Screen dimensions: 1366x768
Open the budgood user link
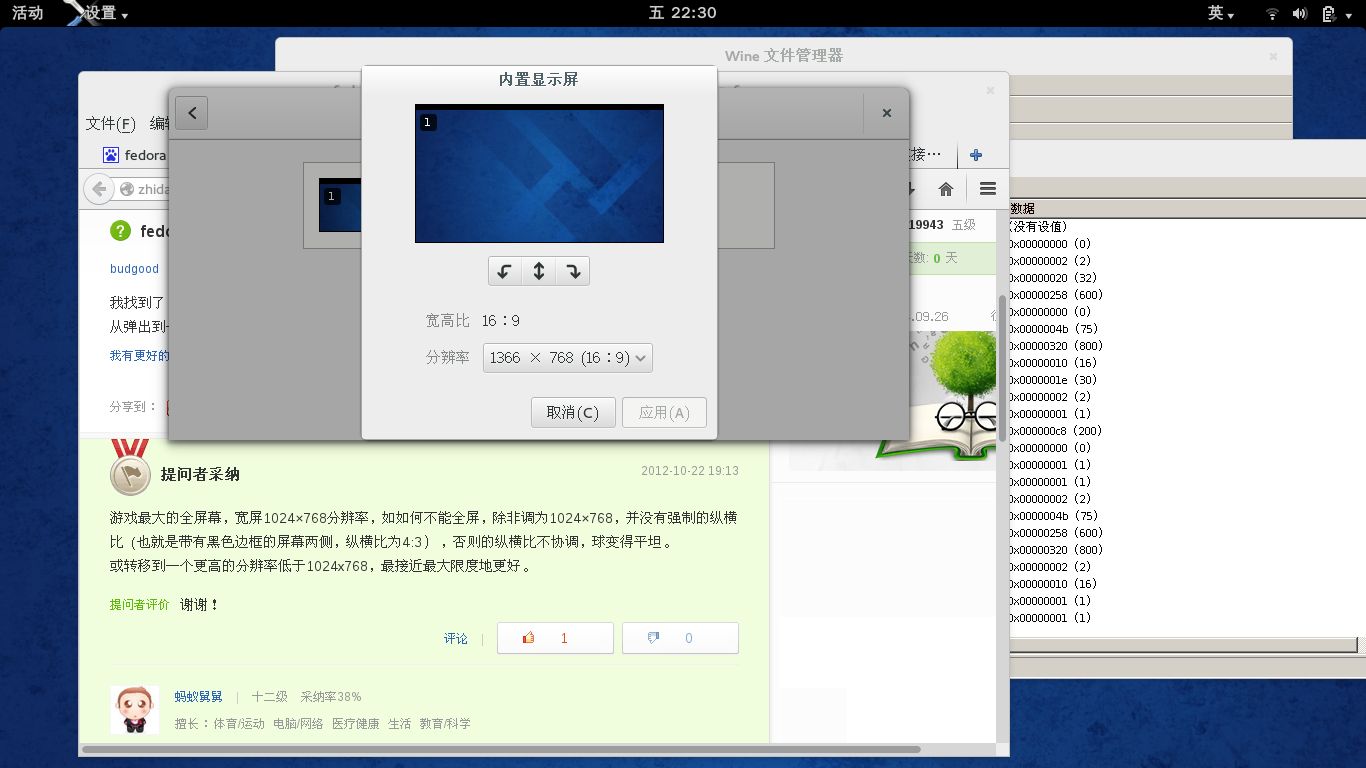tap(134, 269)
